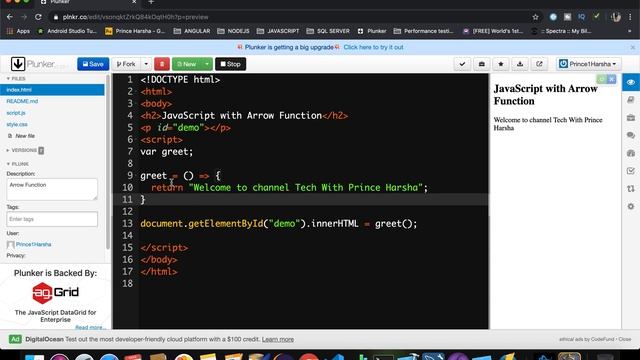Image resolution: width=640 pixels, height=360 pixels.
Task: Open preview in external window icon
Action: 539,64
